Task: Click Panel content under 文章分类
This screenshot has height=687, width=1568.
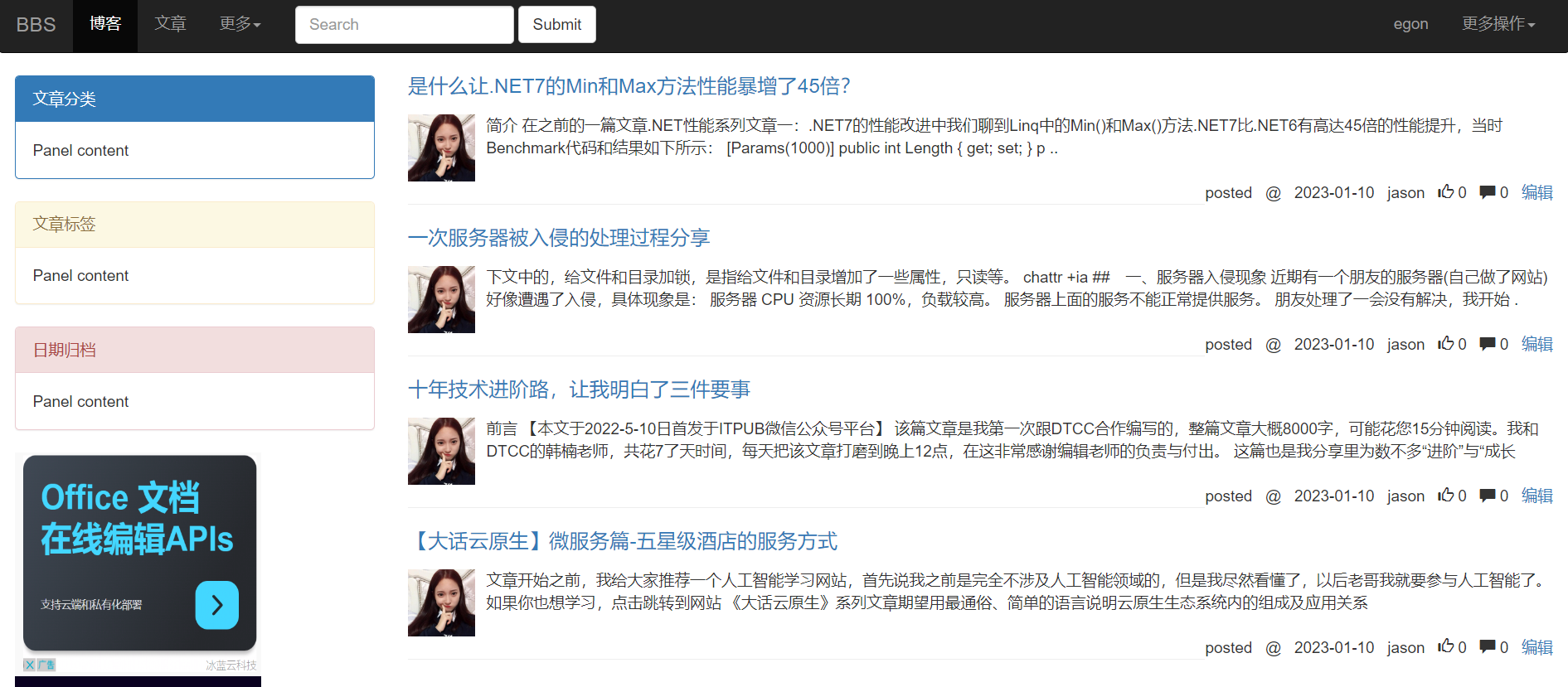Action: (x=80, y=150)
